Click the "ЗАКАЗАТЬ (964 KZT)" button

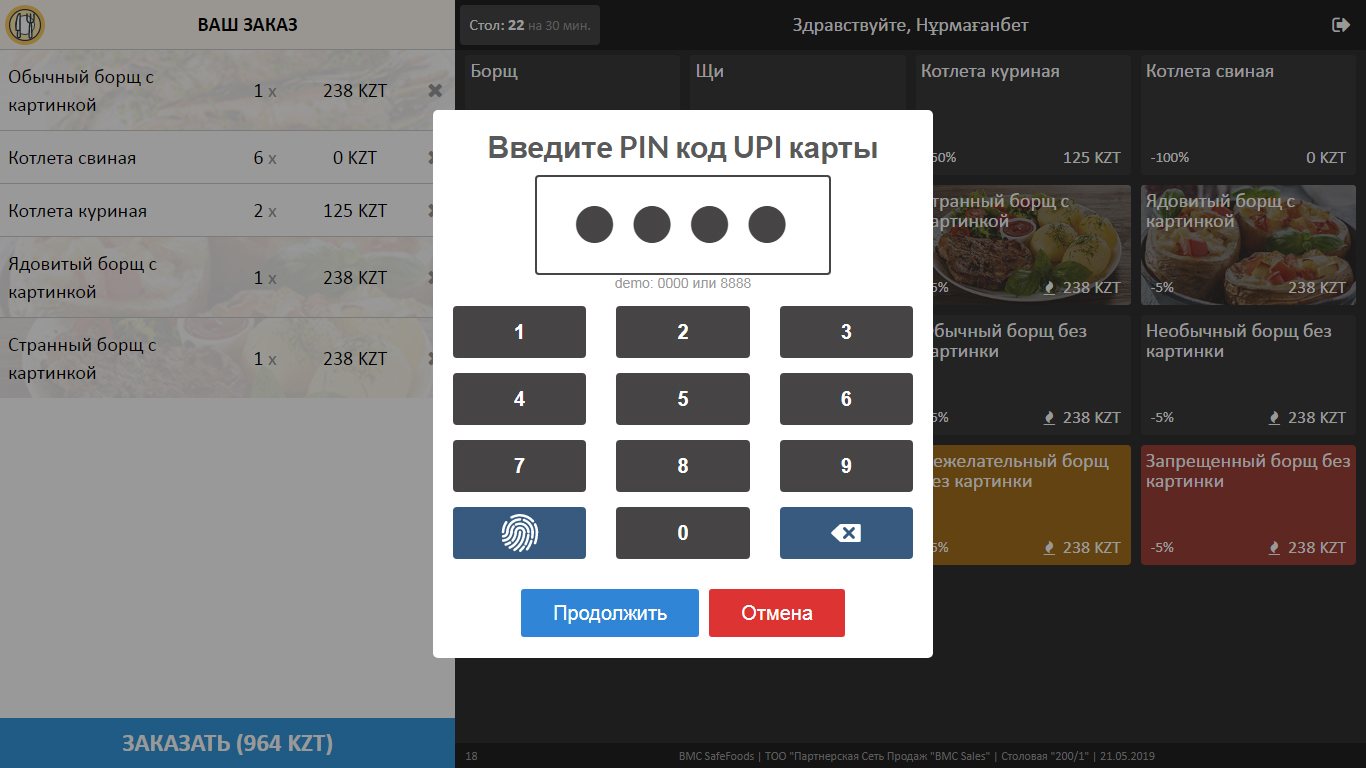pos(227,743)
